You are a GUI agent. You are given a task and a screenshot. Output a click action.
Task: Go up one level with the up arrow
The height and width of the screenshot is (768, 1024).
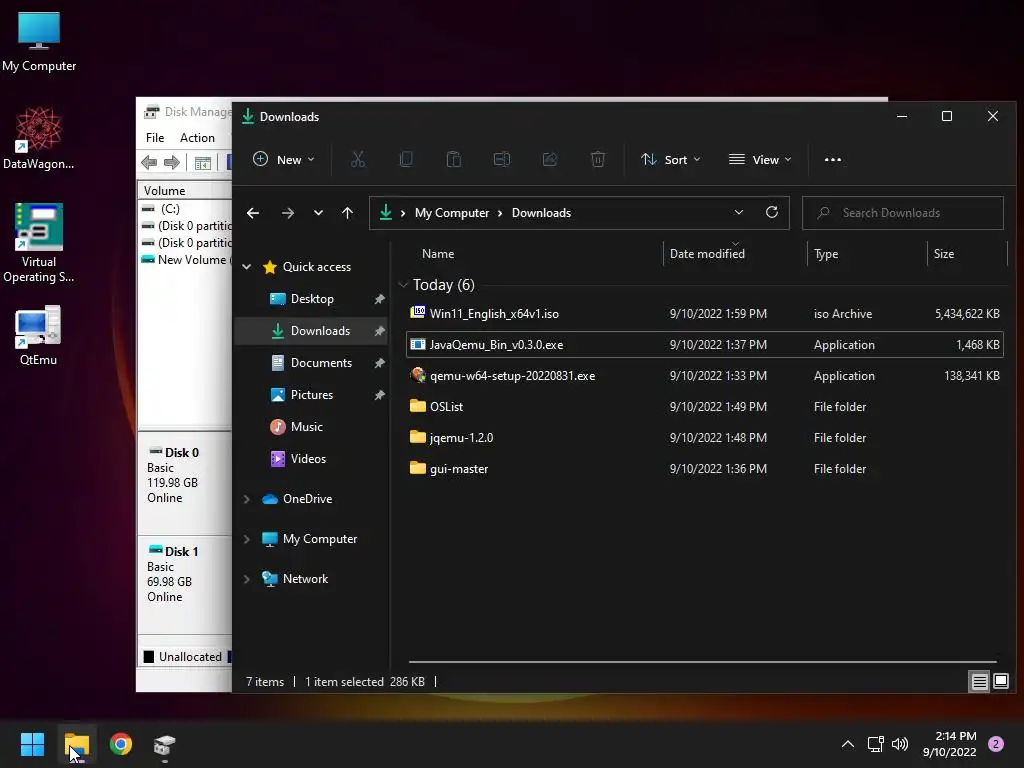pos(347,213)
